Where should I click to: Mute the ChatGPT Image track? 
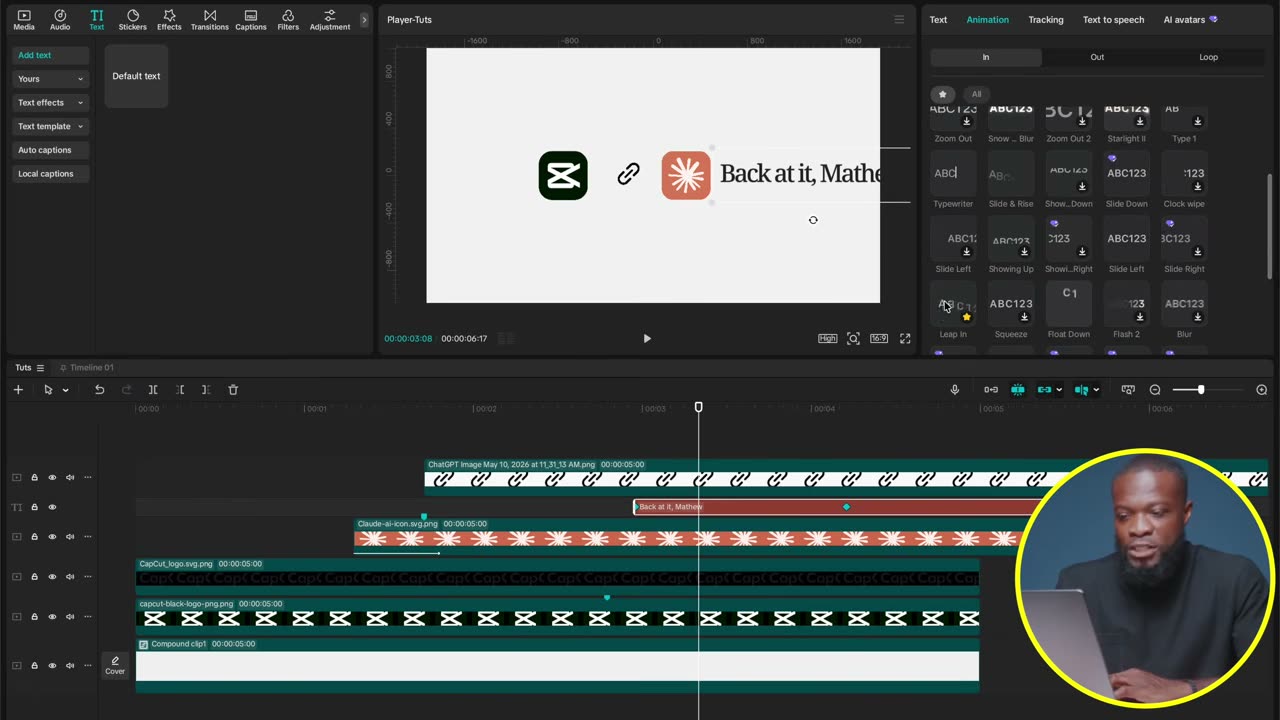[70, 478]
